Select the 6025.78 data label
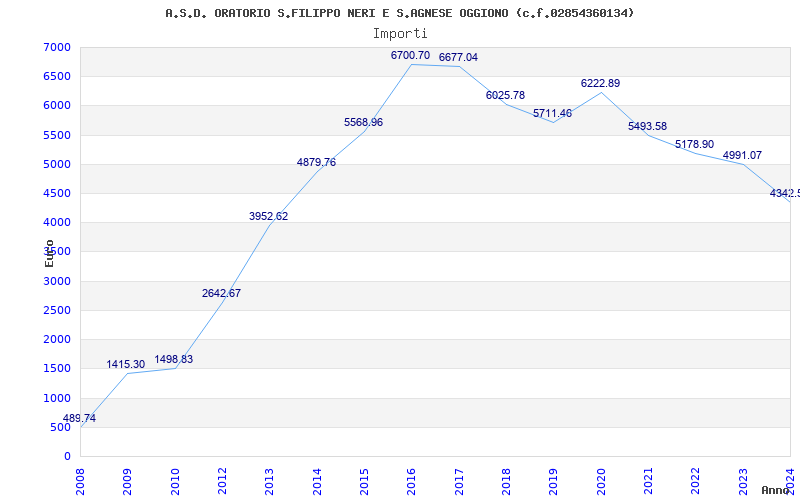This screenshot has height=500, width=800. click(x=505, y=95)
